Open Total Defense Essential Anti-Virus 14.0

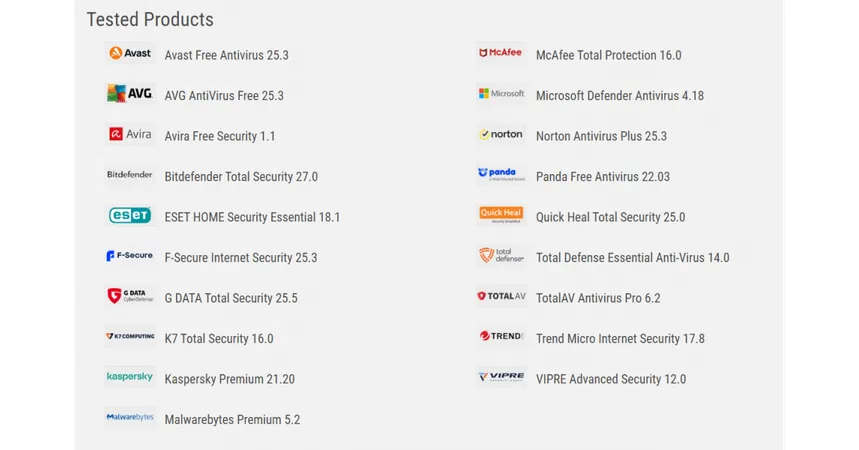632,258
